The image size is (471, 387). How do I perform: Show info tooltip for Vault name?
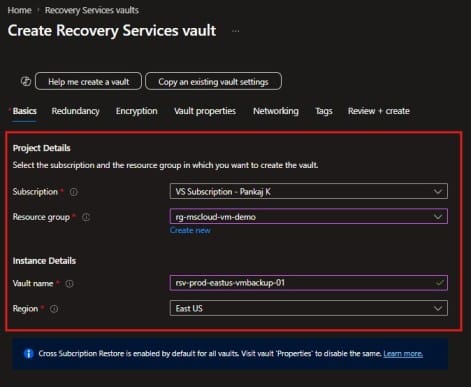click(69, 284)
